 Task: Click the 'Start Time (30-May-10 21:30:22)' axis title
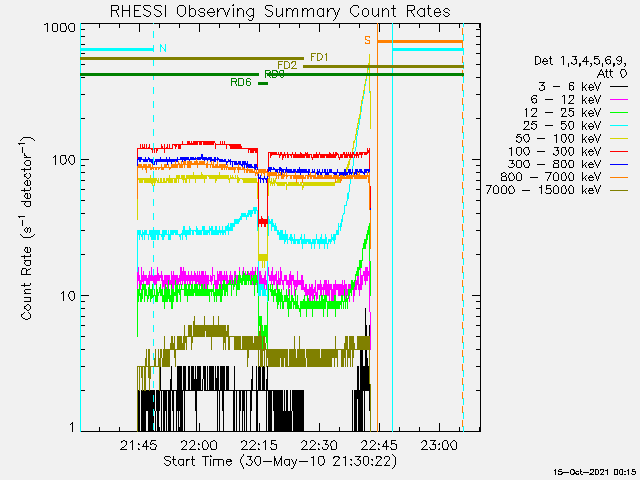[280, 462]
